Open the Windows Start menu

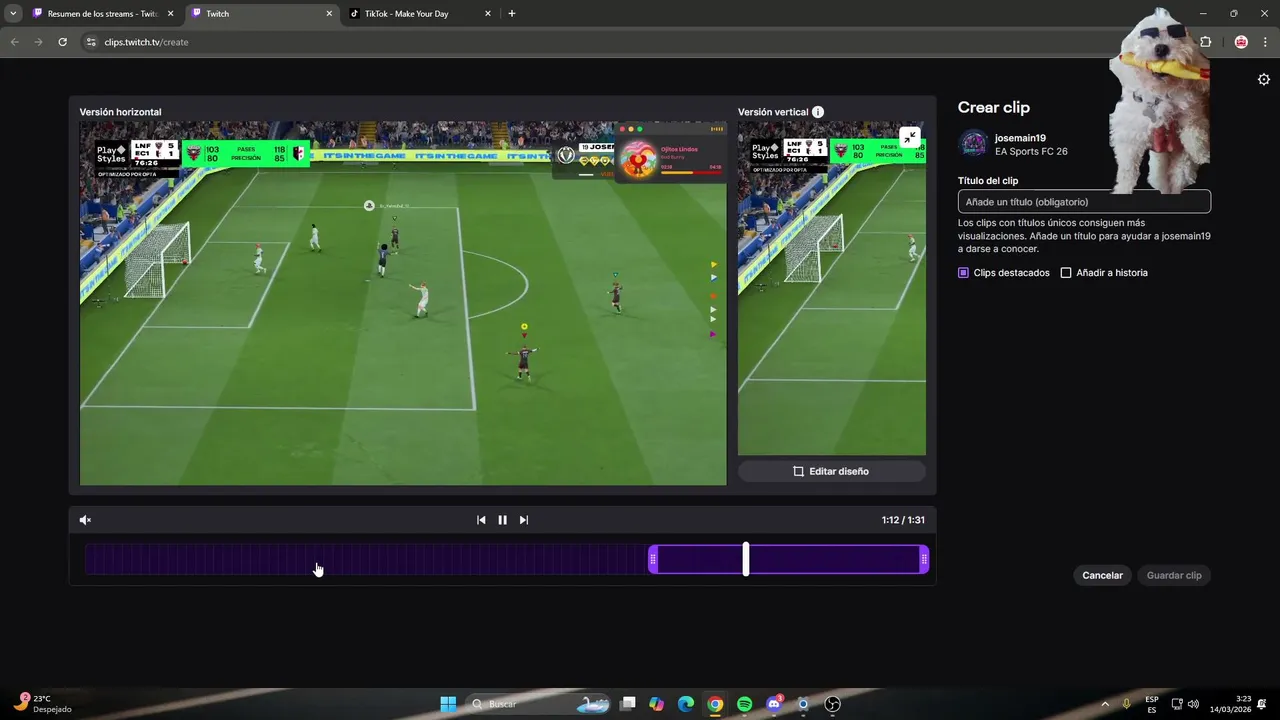pos(448,704)
